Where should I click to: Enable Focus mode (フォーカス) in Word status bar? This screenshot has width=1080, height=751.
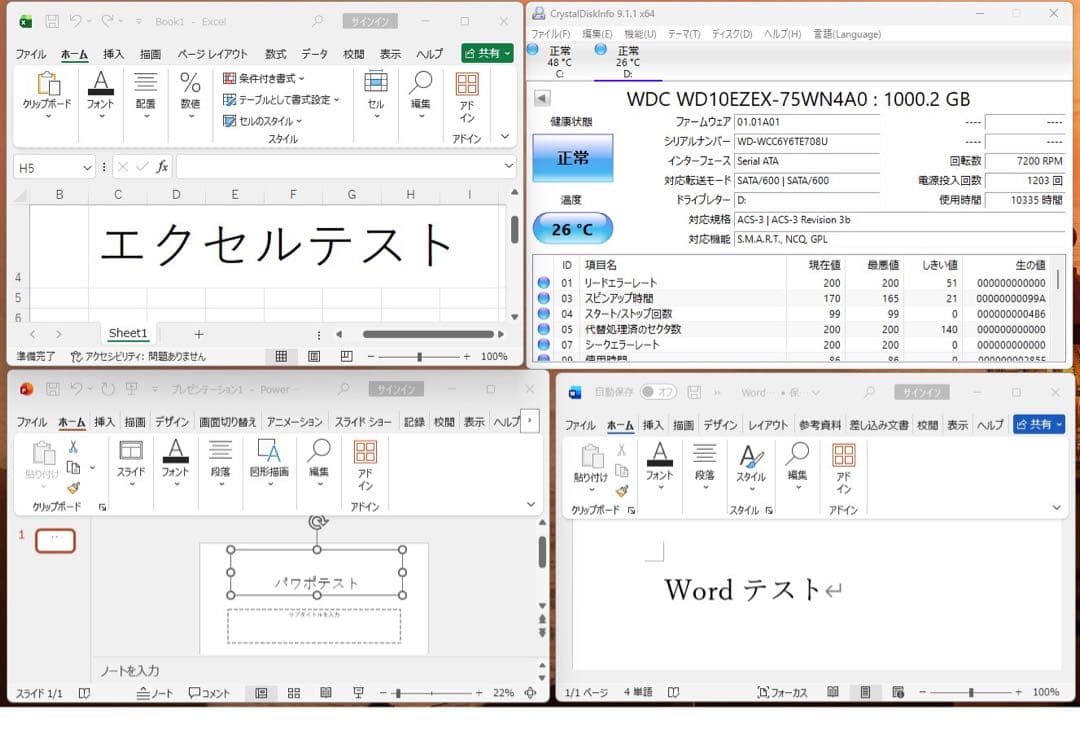point(782,691)
